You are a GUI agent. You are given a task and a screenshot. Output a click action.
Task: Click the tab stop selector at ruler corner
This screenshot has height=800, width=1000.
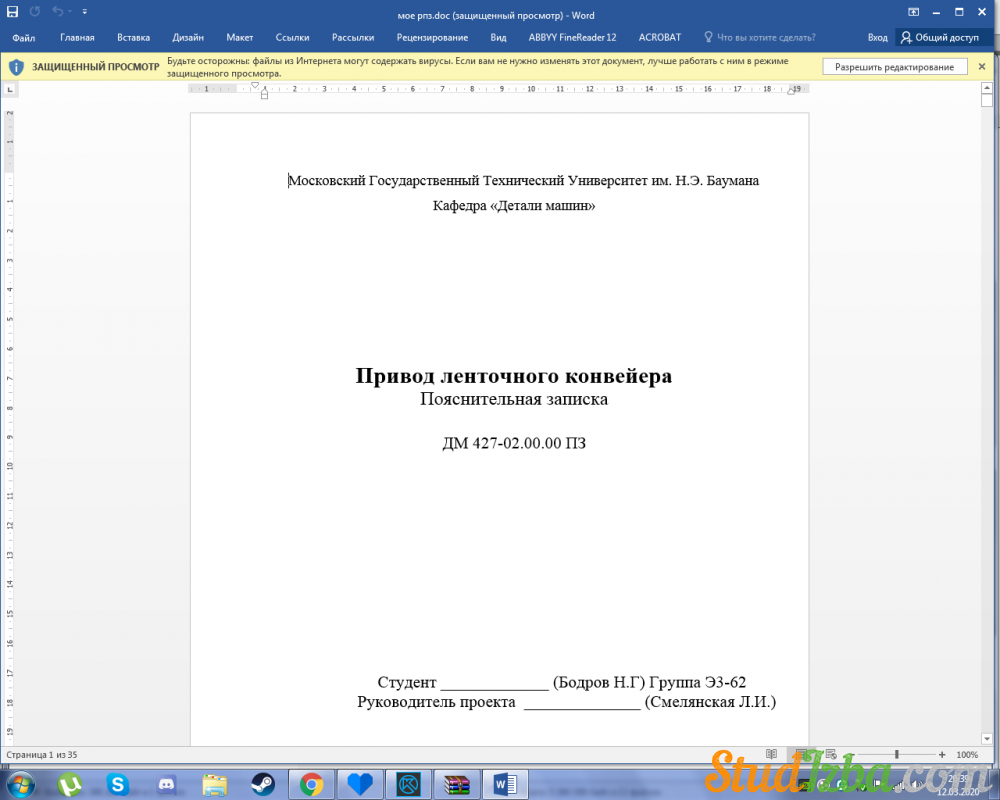click(10, 89)
